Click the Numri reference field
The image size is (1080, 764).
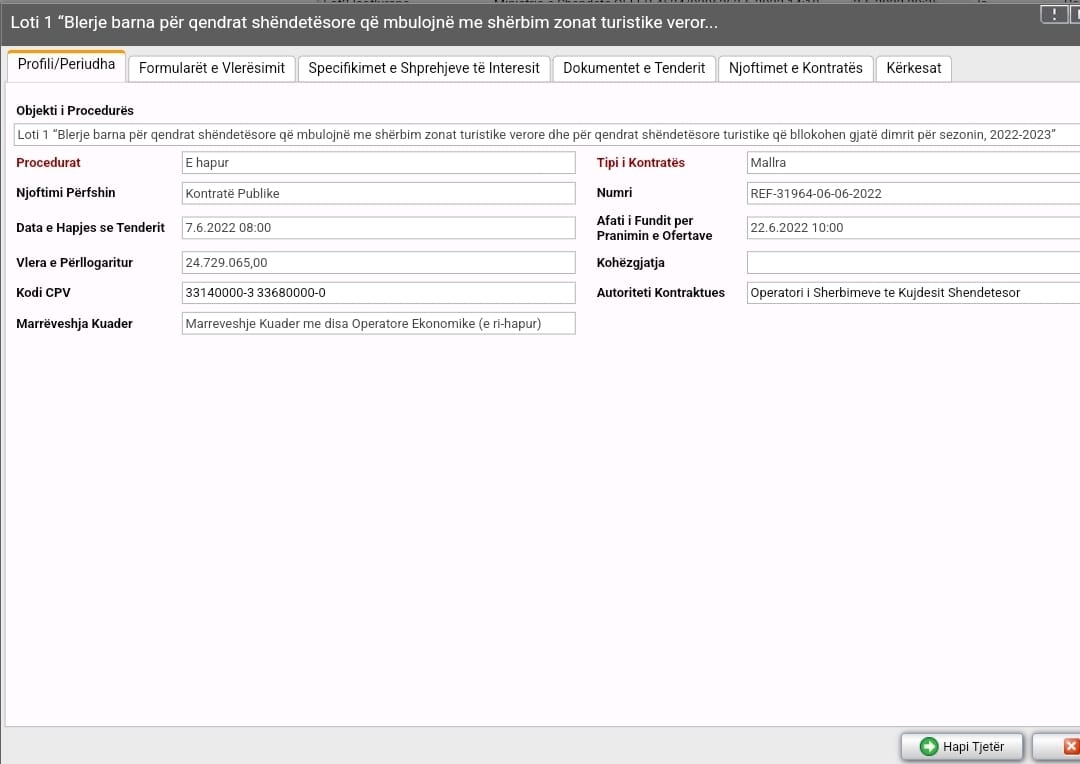pyautogui.click(x=912, y=193)
